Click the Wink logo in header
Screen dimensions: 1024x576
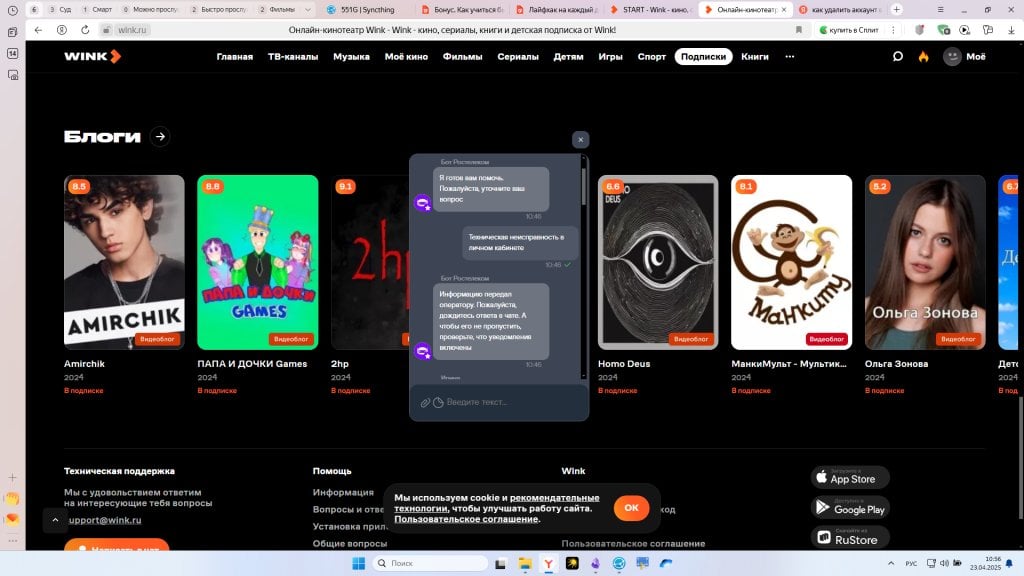92,56
